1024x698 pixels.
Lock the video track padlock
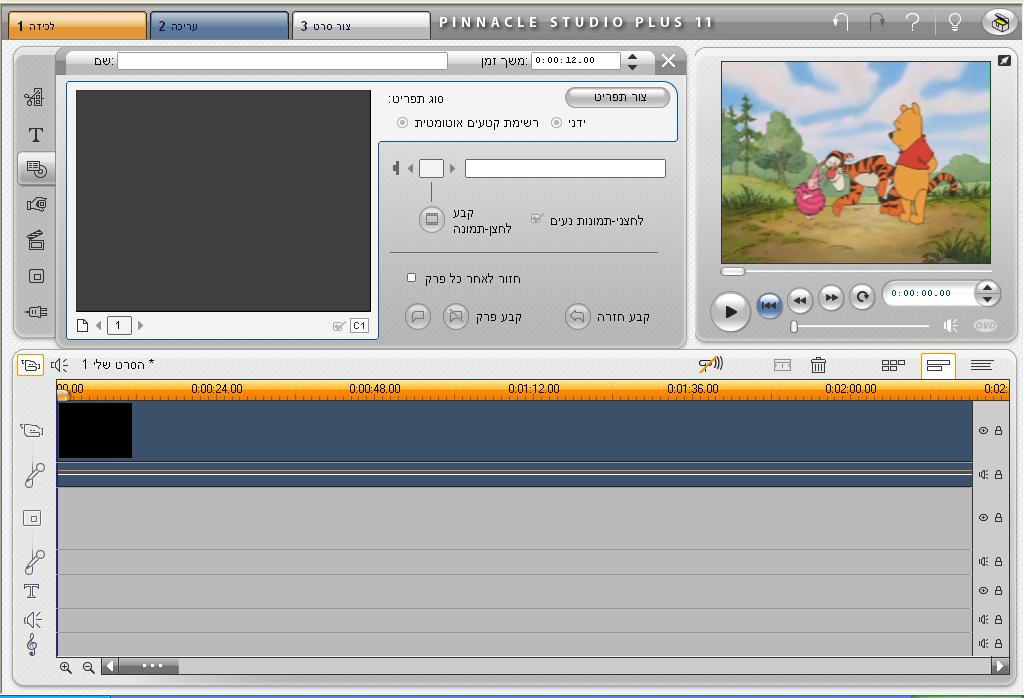coord(999,430)
